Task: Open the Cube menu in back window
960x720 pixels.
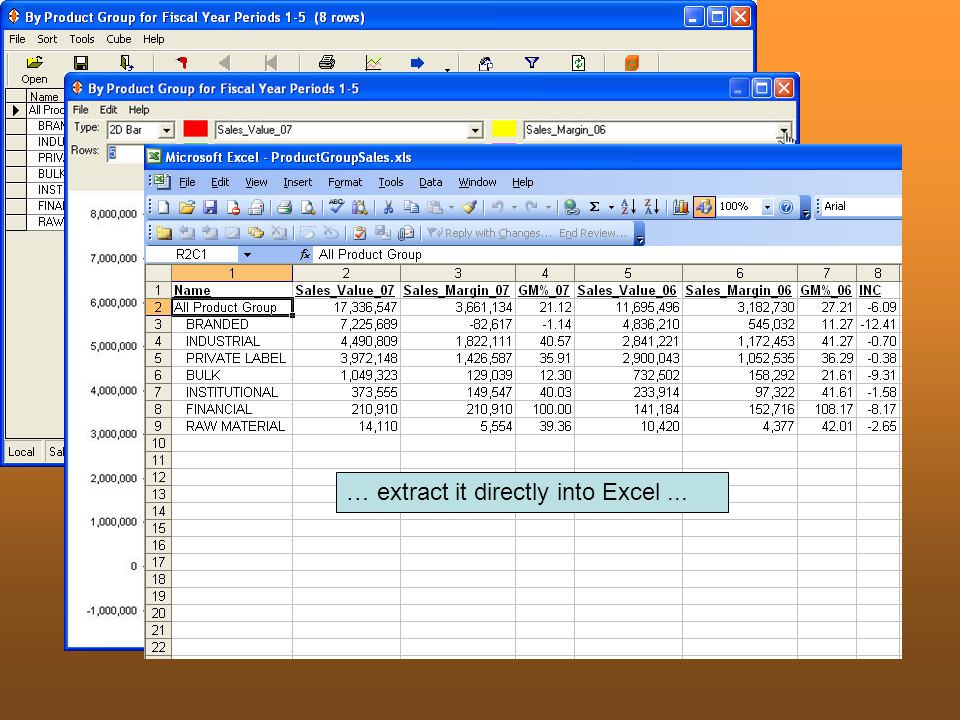Action: click(x=119, y=39)
